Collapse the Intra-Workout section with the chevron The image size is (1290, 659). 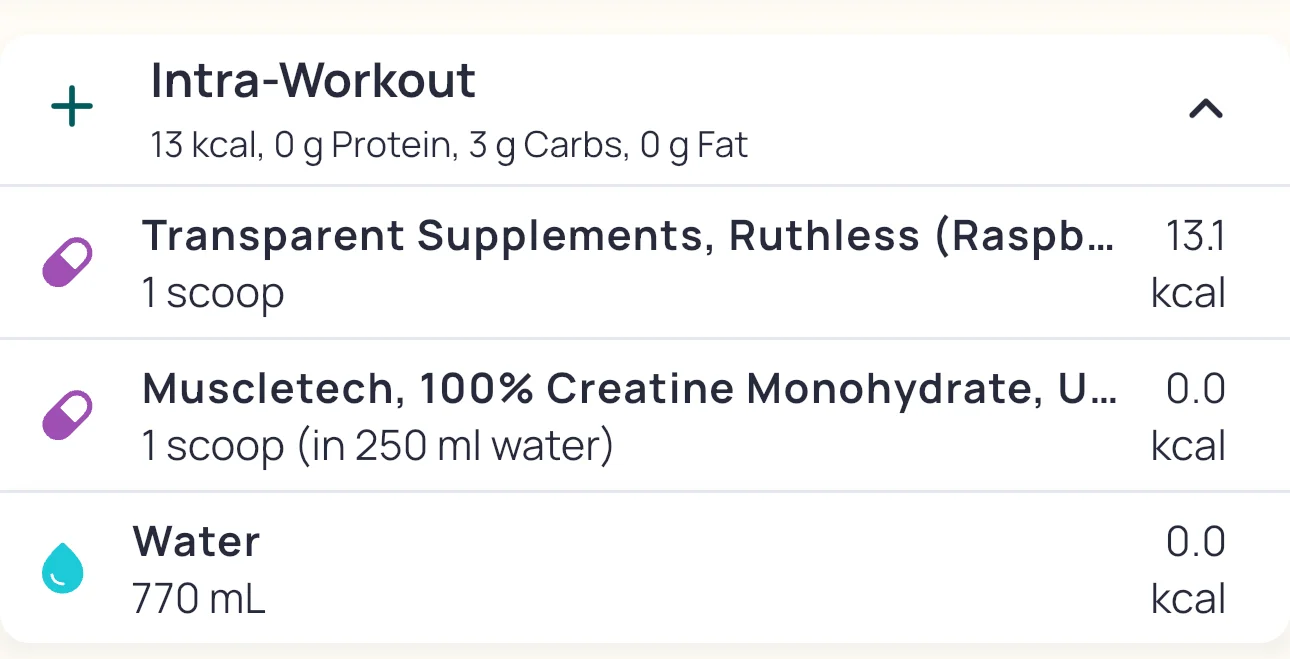(x=1206, y=109)
